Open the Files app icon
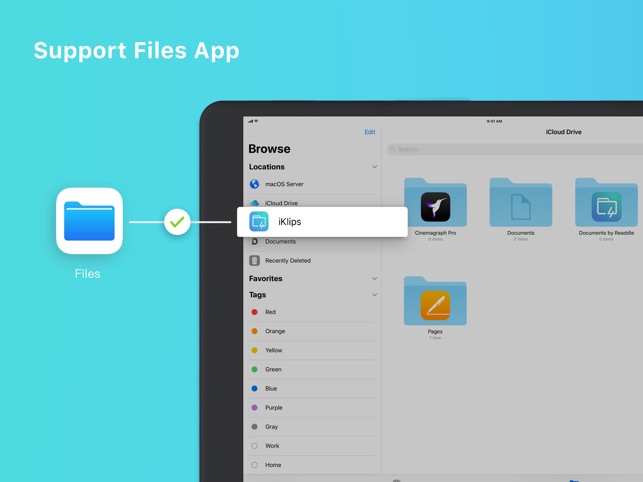Viewport: 643px width, 482px height. point(89,221)
